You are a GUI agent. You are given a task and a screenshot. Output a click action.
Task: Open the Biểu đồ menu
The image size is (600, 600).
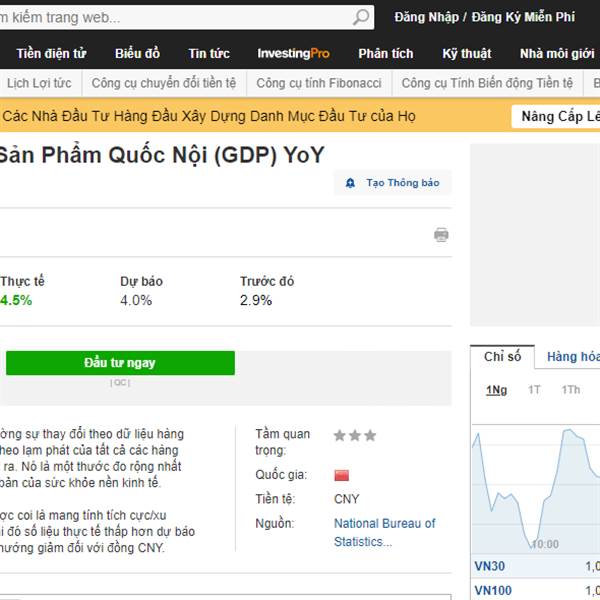[137, 53]
